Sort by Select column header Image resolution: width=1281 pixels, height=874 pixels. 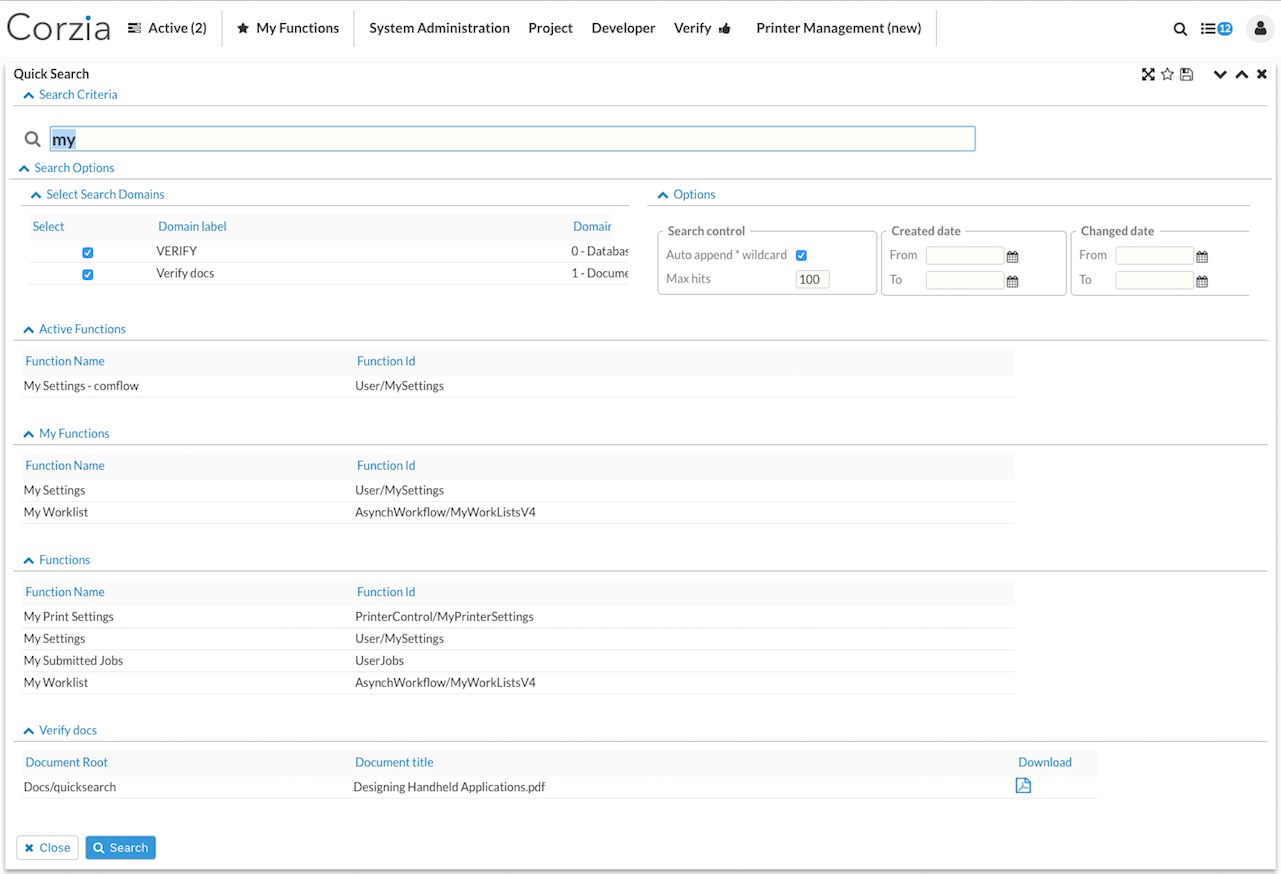pyautogui.click(x=48, y=227)
